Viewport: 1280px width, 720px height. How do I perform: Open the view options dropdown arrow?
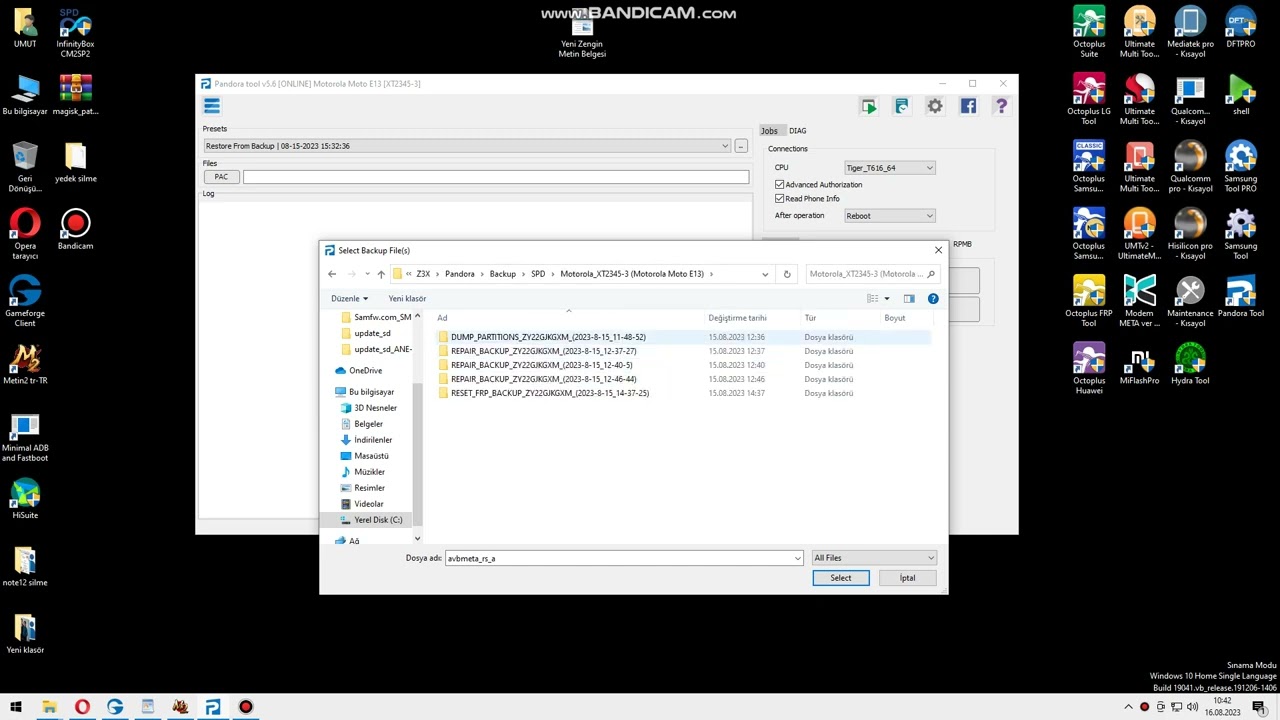tap(887, 298)
